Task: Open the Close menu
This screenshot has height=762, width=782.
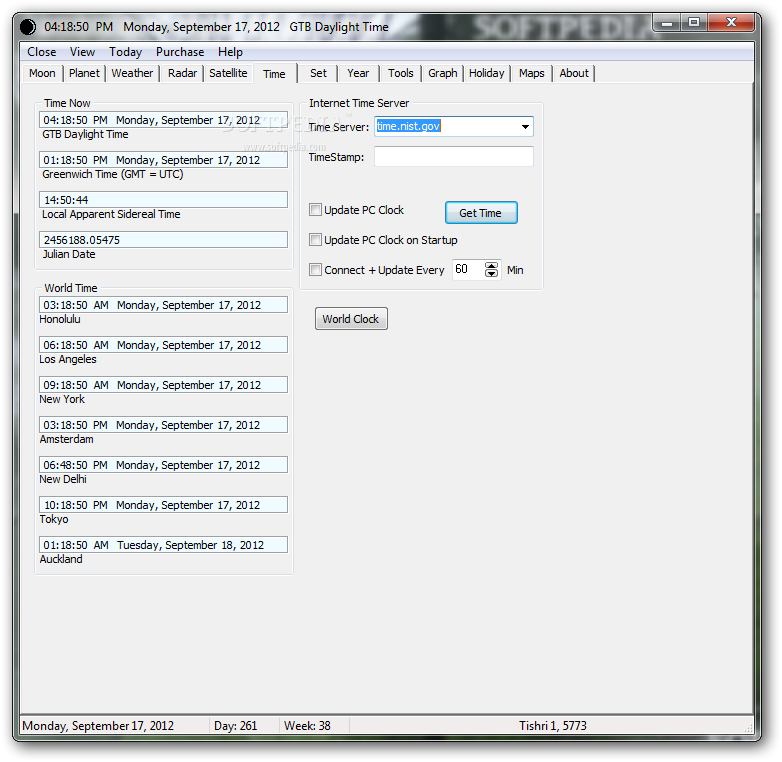Action: tap(41, 52)
